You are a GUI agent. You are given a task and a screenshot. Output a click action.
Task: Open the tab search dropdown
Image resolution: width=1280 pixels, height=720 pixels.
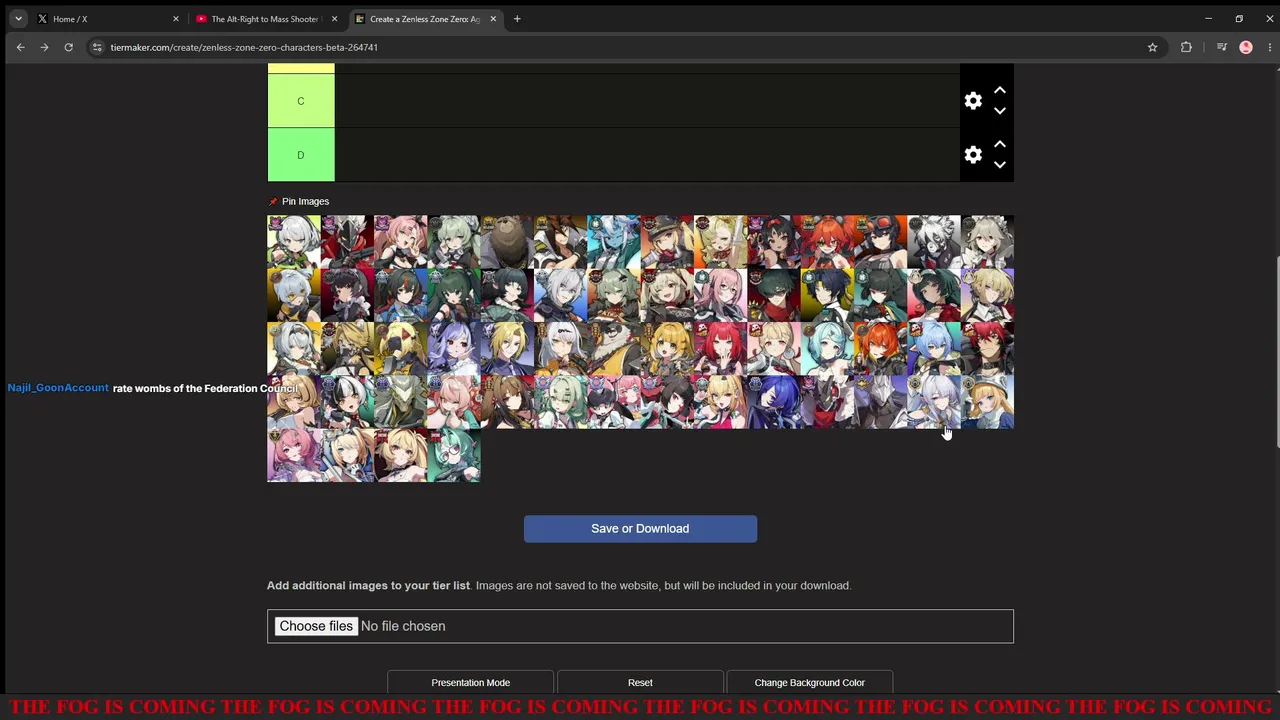18,19
